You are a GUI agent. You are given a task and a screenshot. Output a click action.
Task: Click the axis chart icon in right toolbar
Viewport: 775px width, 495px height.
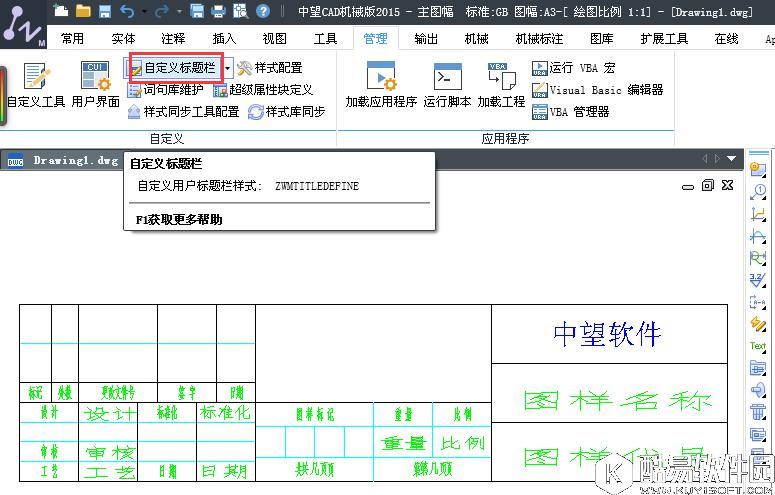coord(758,213)
